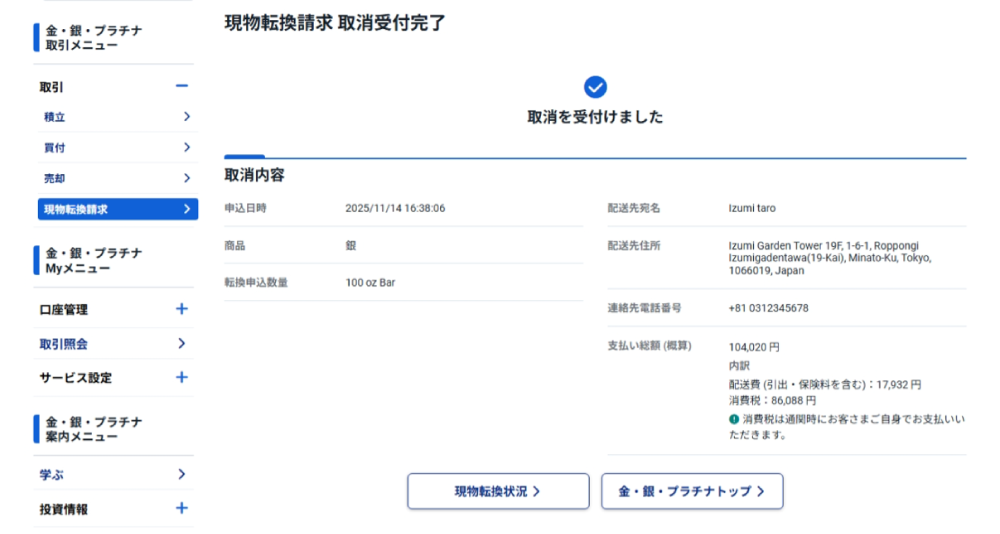Collapse the 取引 section minus icon
The width and height of the screenshot is (1000, 534).
coord(182,87)
